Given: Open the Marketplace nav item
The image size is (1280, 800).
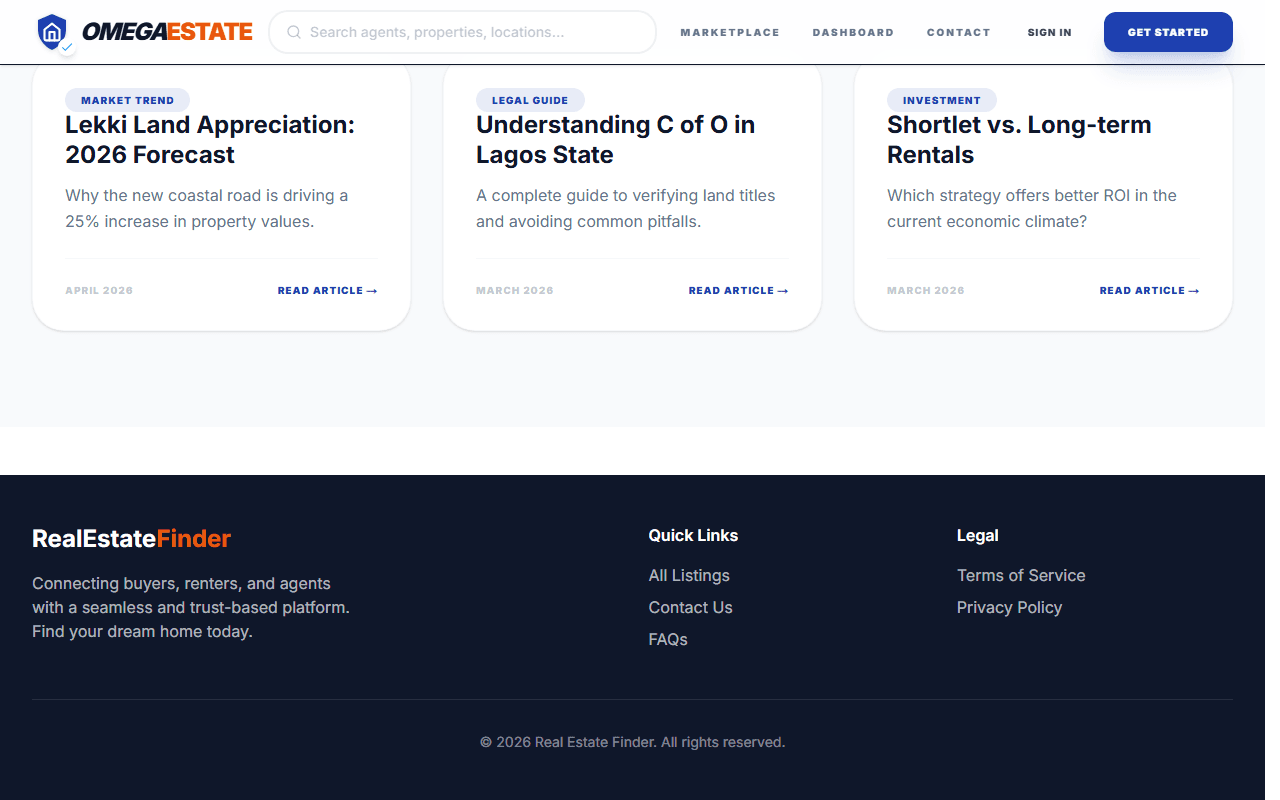Looking at the screenshot, I should click(730, 33).
